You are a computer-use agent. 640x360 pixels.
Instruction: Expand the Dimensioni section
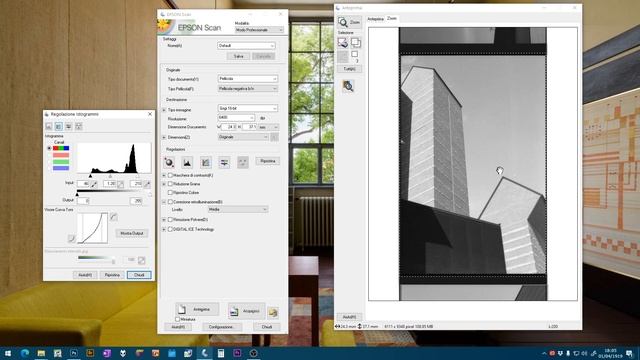164,138
